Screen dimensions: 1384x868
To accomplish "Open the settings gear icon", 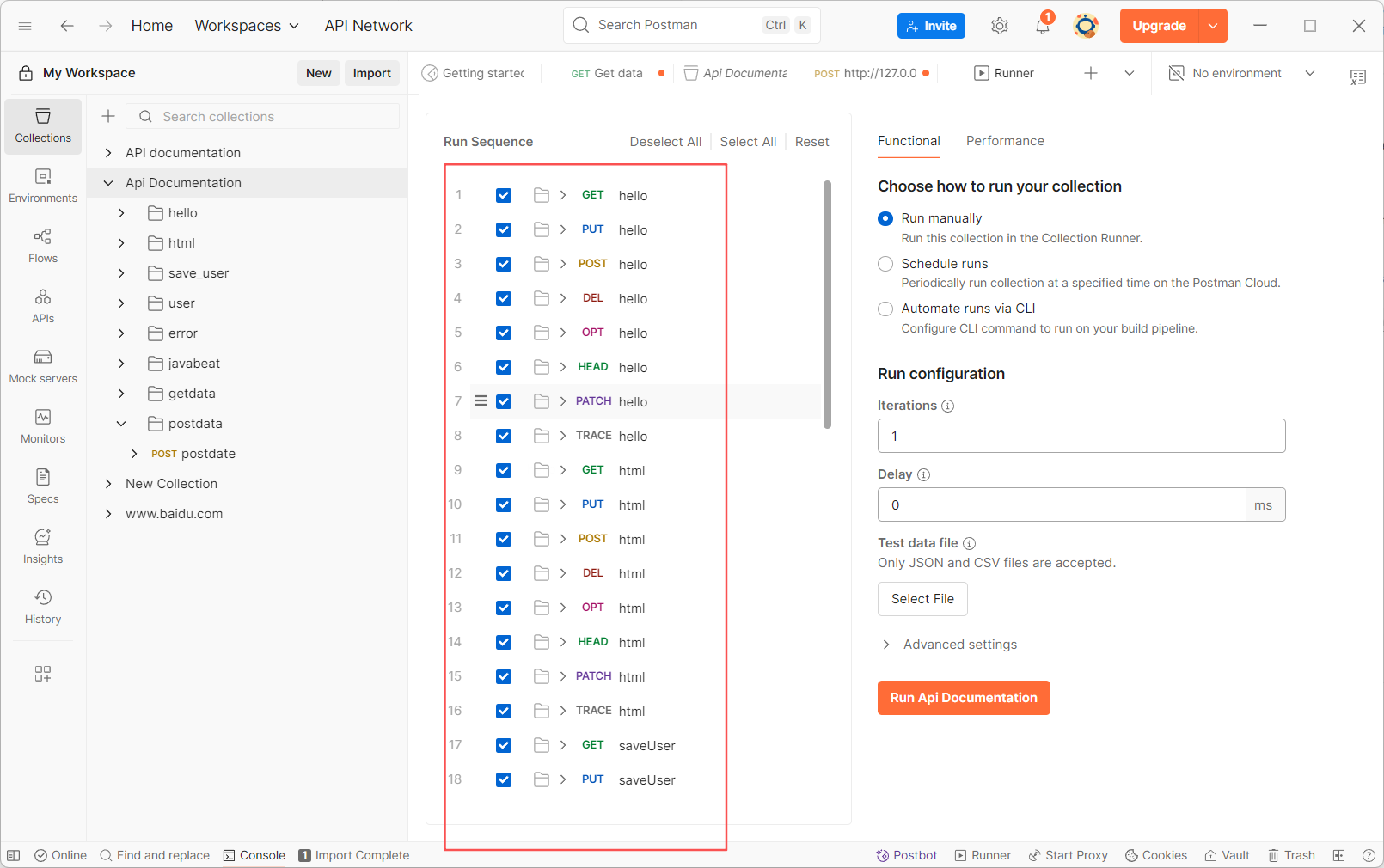I will click(999, 26).
